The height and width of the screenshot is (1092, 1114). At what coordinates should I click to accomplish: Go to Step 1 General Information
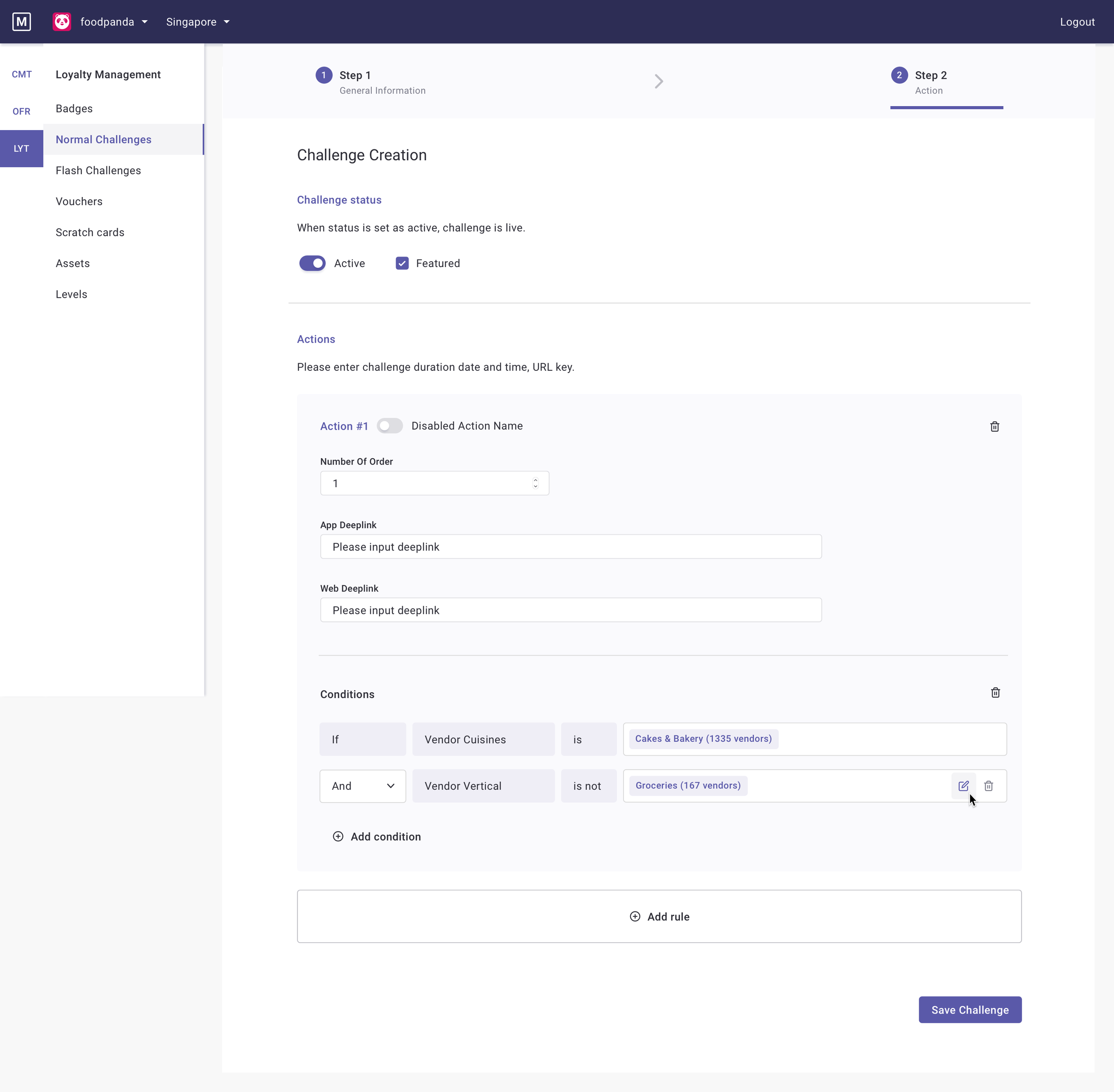pos(371,82)
